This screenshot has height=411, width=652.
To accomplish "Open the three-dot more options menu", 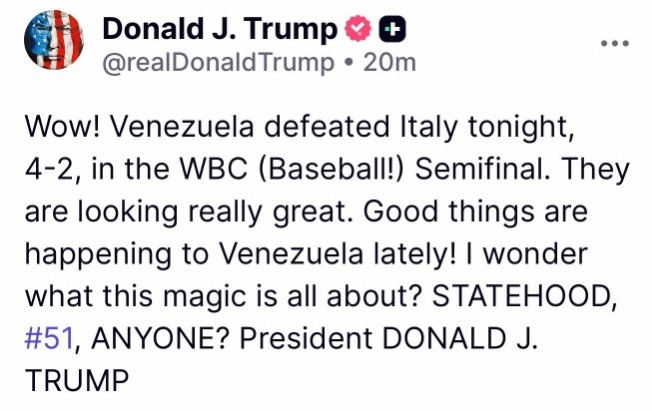I will (x=614, y=43).
